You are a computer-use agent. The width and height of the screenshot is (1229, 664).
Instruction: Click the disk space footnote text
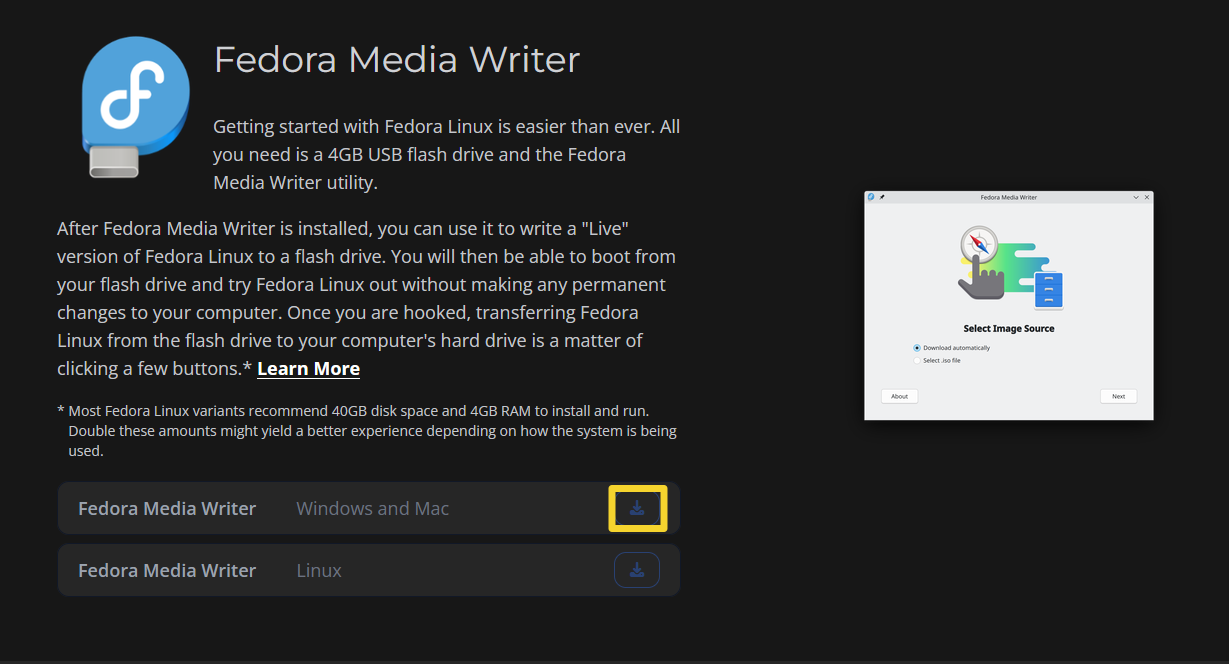367,431
